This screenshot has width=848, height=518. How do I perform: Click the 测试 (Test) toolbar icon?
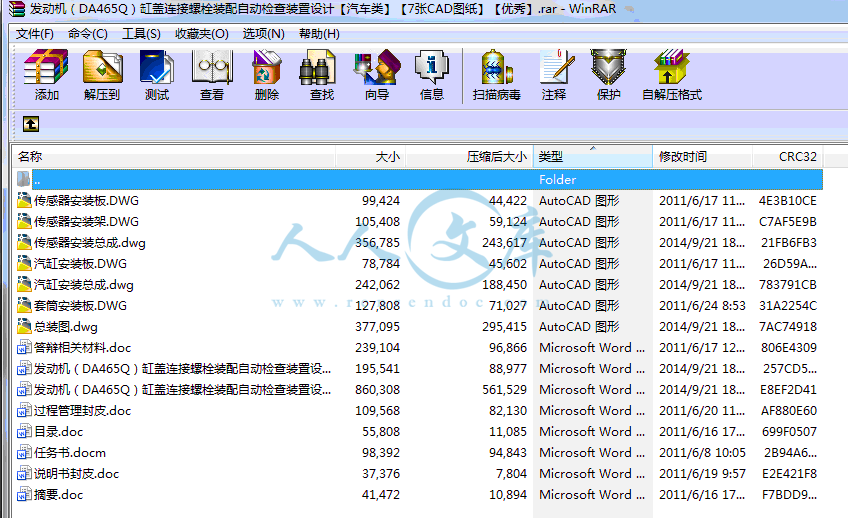pyautogui.click(x=157, y=67)
